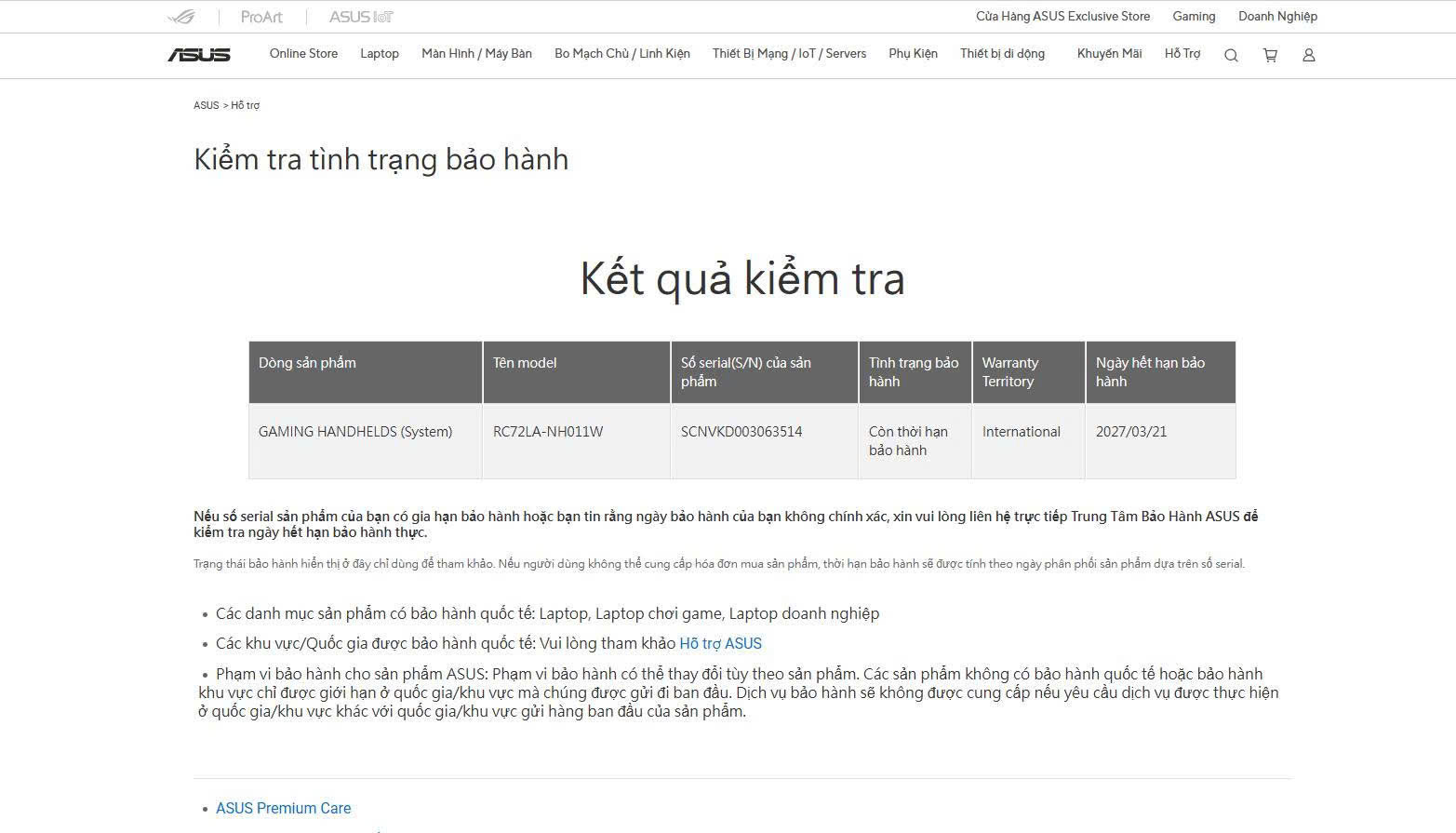The width and height of the screenshot is (1456, 833).
Task: Open the ASUS IoT brand link
Action: tap(361, 17)
